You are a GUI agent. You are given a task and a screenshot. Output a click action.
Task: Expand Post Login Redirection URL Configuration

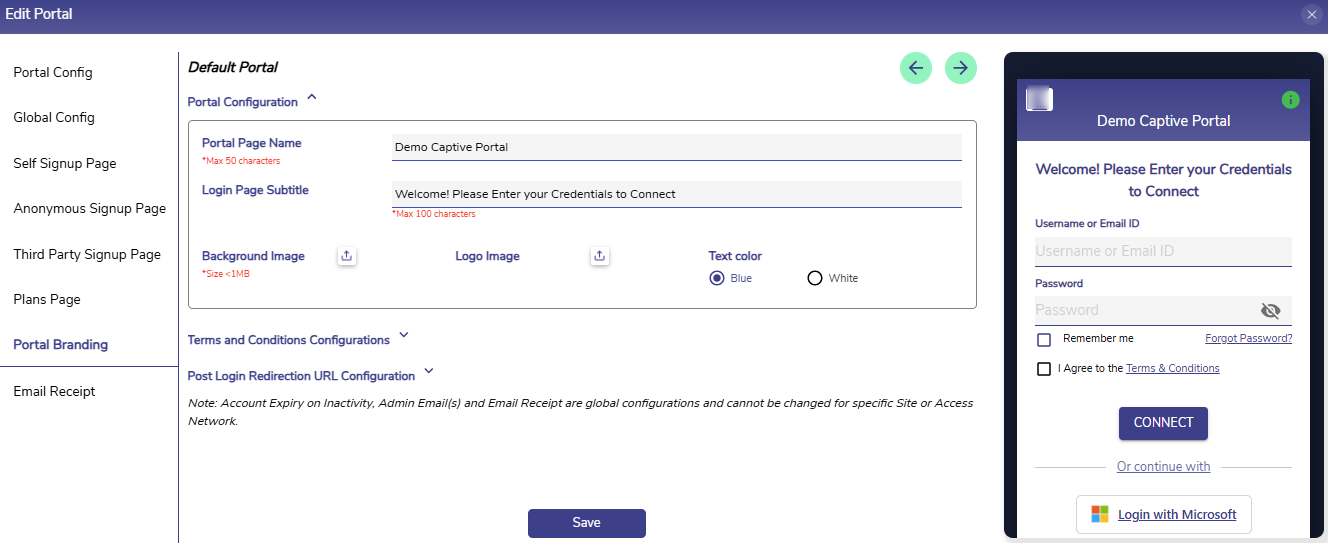pos(429,372)
